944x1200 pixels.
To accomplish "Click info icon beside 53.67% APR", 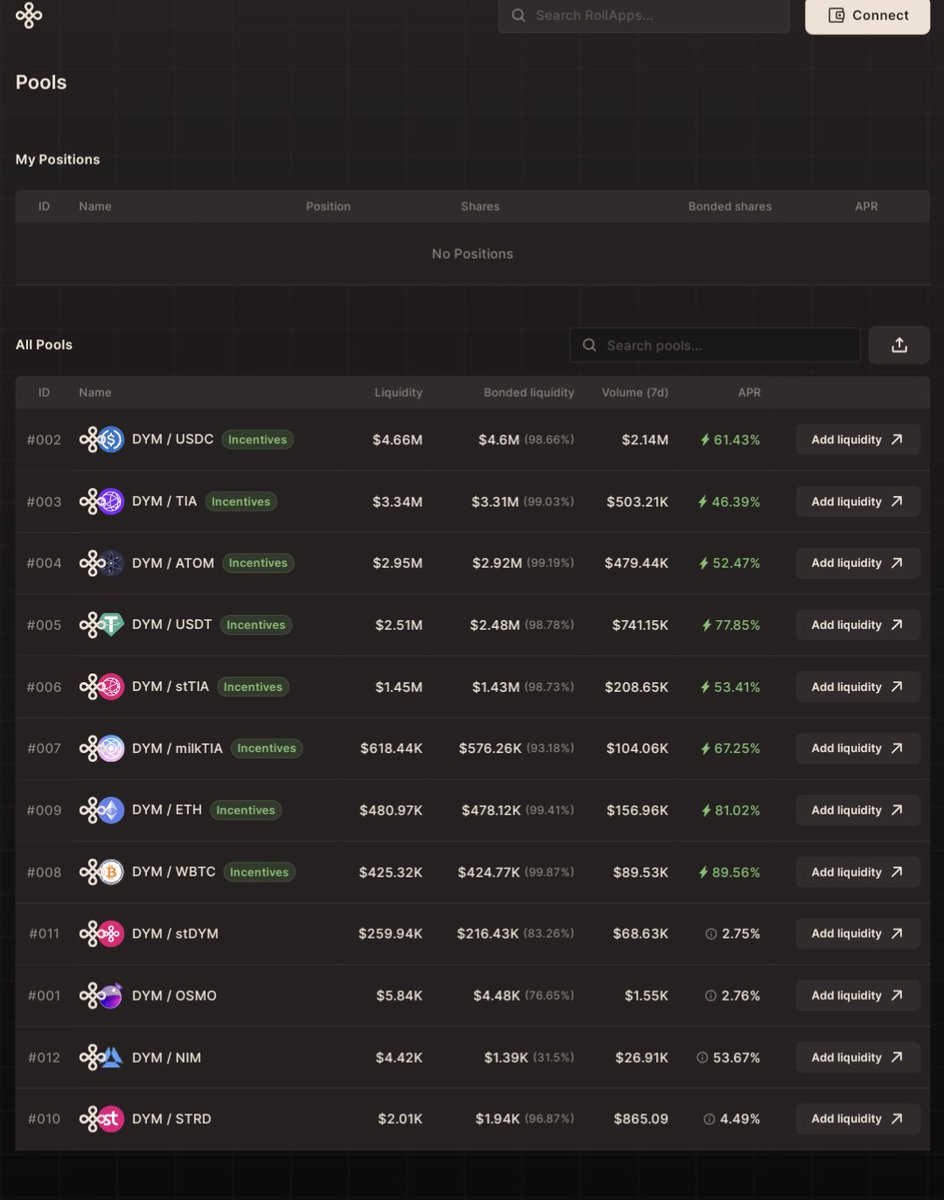I will (702, 1057).
